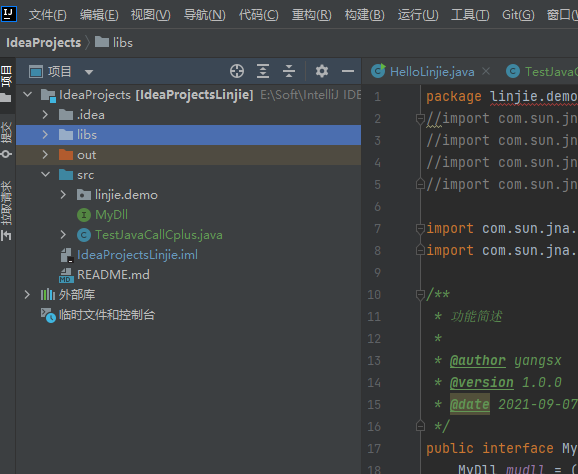Expand the out folder chevron
The width and height of the screenshot is (578, 474).
[45, 155]
